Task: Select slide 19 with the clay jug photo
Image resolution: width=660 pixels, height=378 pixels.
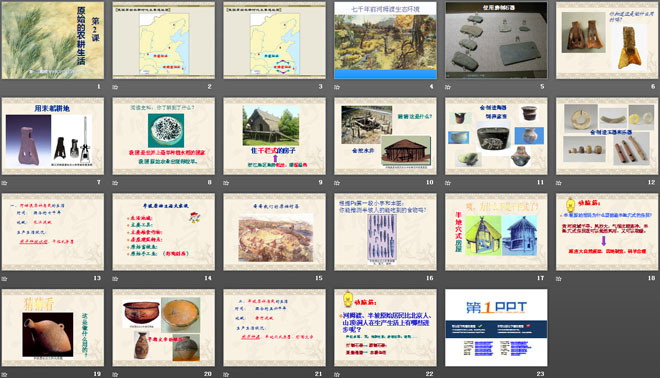Action: pos(53,327)
